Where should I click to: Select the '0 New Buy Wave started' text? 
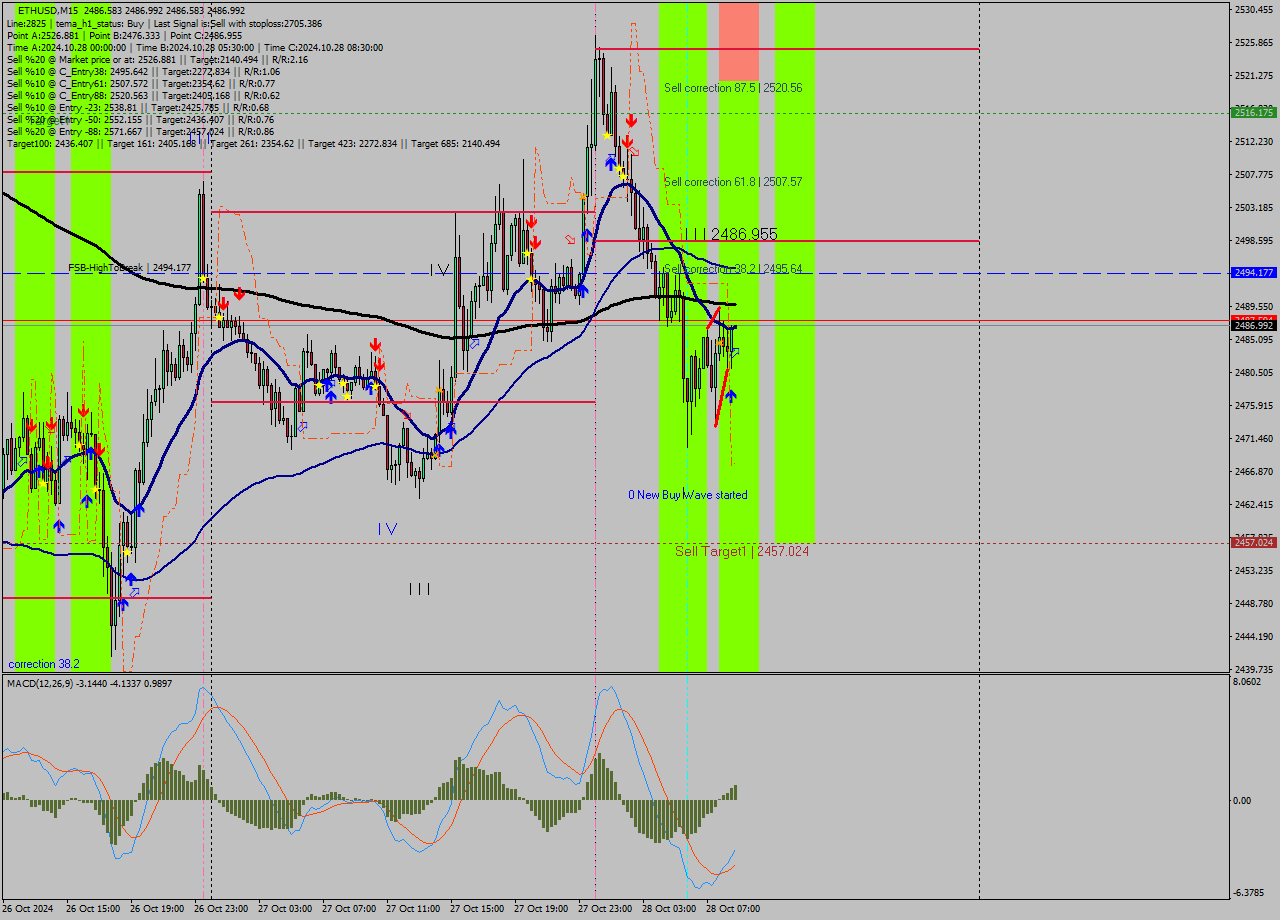tap(688, 495)
